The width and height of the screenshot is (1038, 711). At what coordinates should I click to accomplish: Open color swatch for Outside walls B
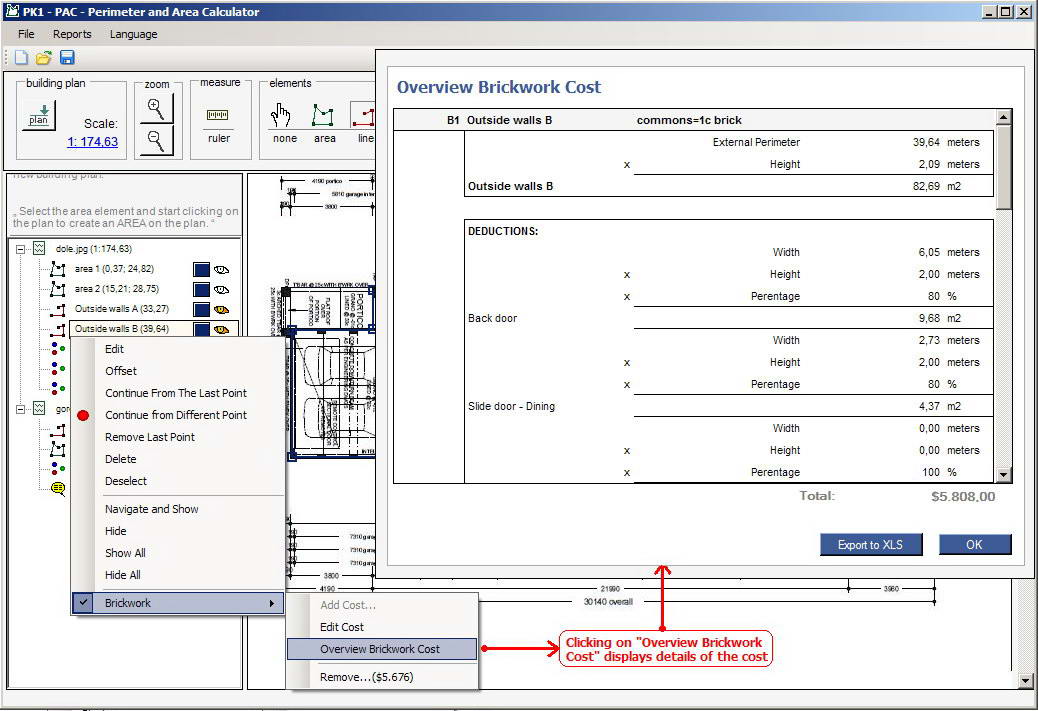click(201, 329)
